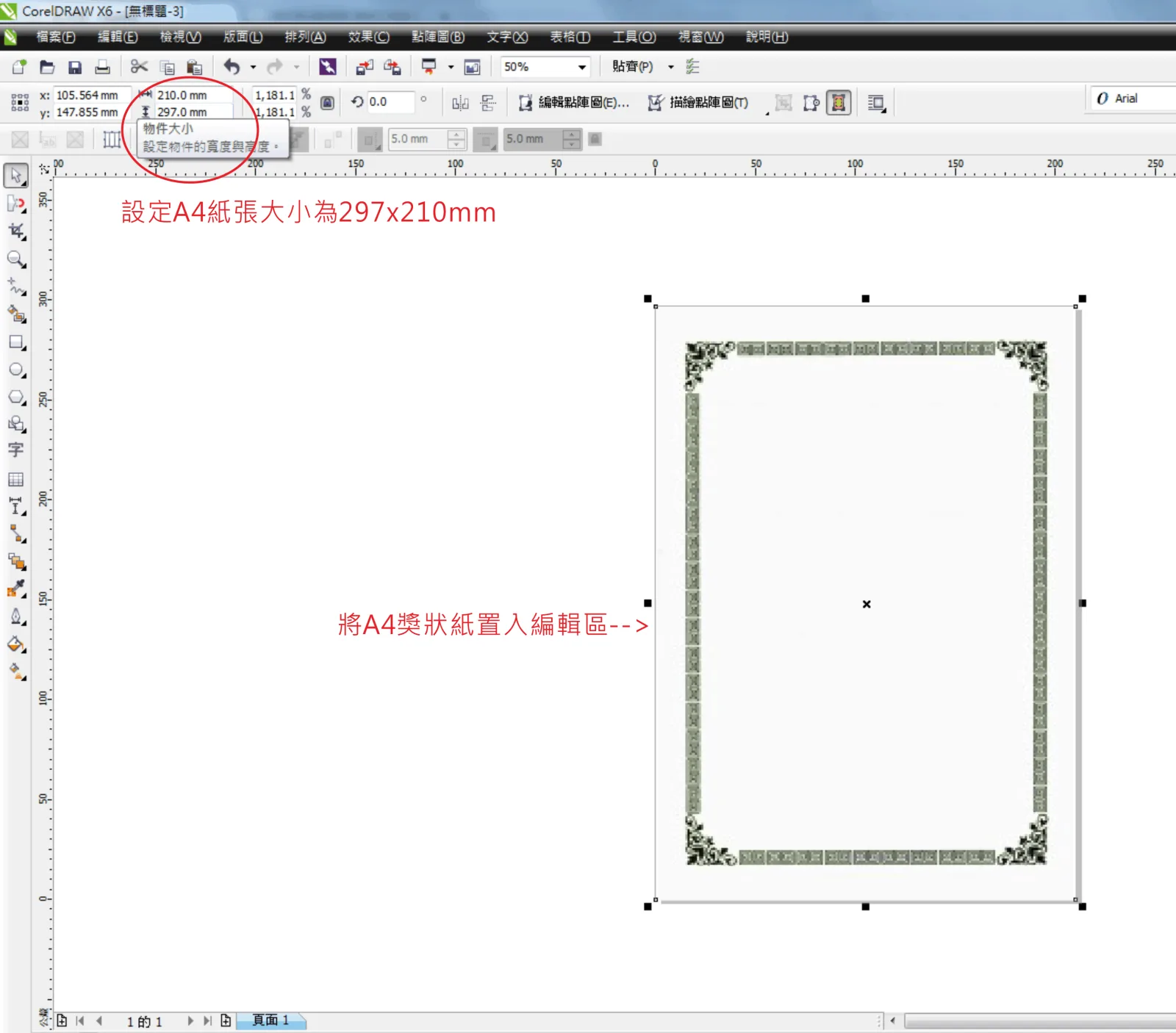Click the Import icon
Image resolution: width=1176 pixels, height=1033 pixels.
pyautogui.click(x=365, y=68)
